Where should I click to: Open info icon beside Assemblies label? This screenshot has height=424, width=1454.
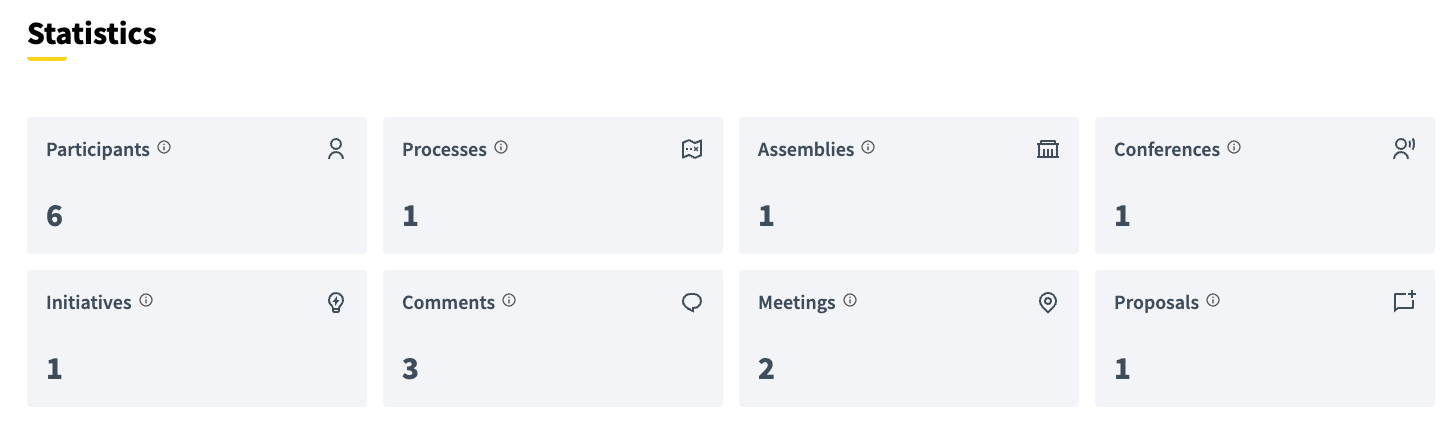coord(868,147)
